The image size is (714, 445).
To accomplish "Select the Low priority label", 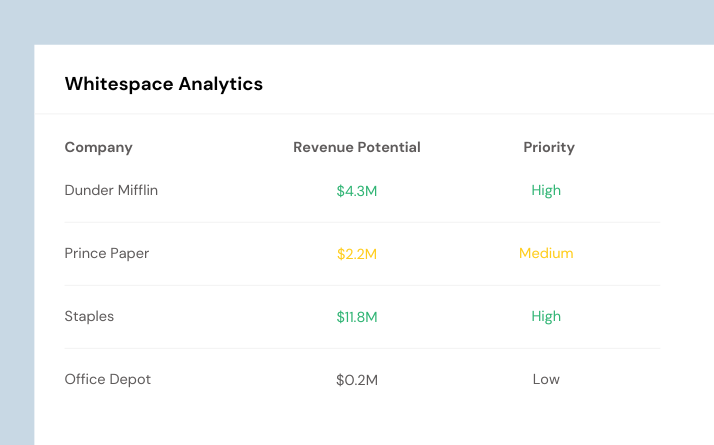I will coord(546,379).
